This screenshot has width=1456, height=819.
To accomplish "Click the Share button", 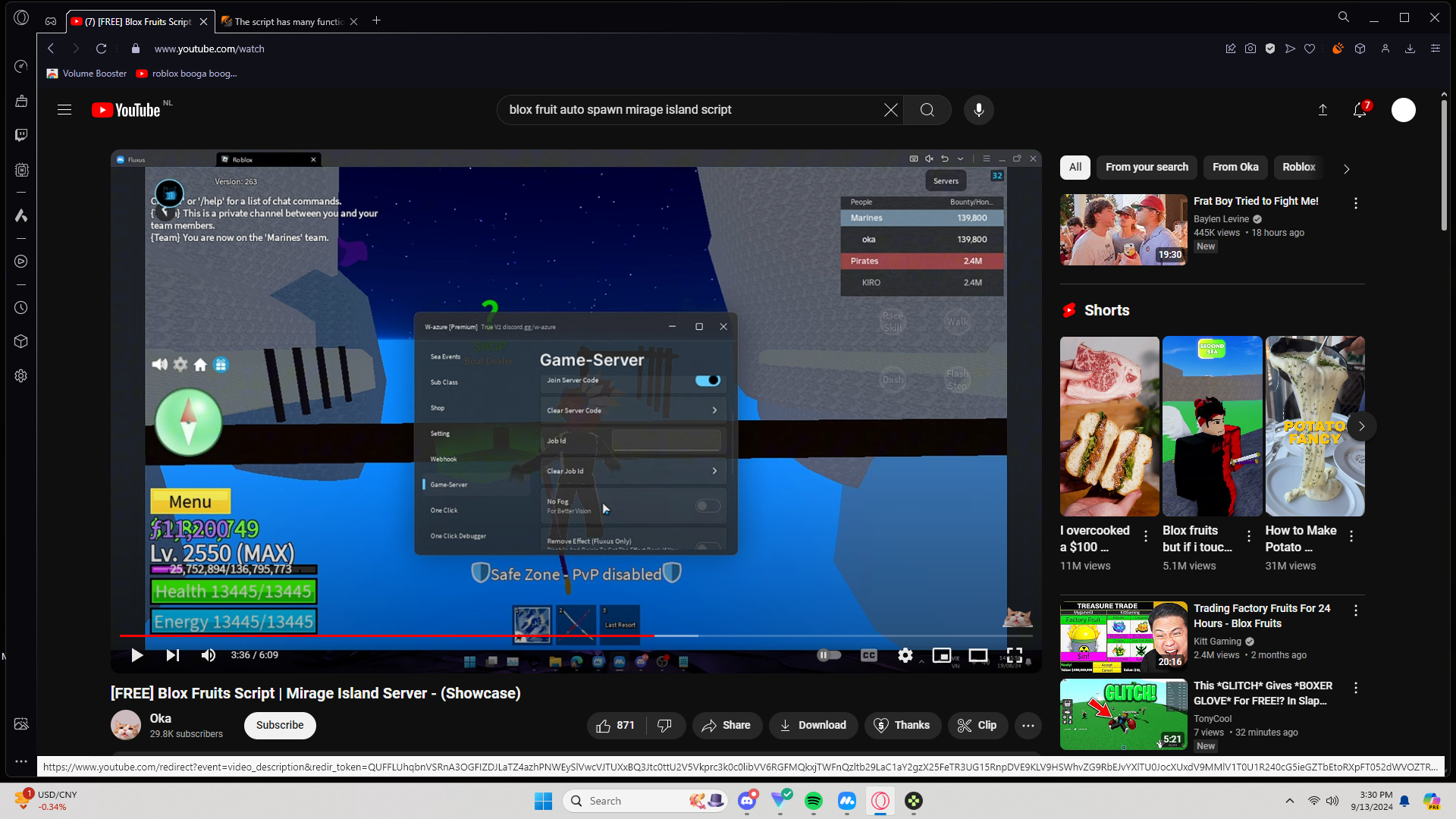I will click(x=726, y=726).
